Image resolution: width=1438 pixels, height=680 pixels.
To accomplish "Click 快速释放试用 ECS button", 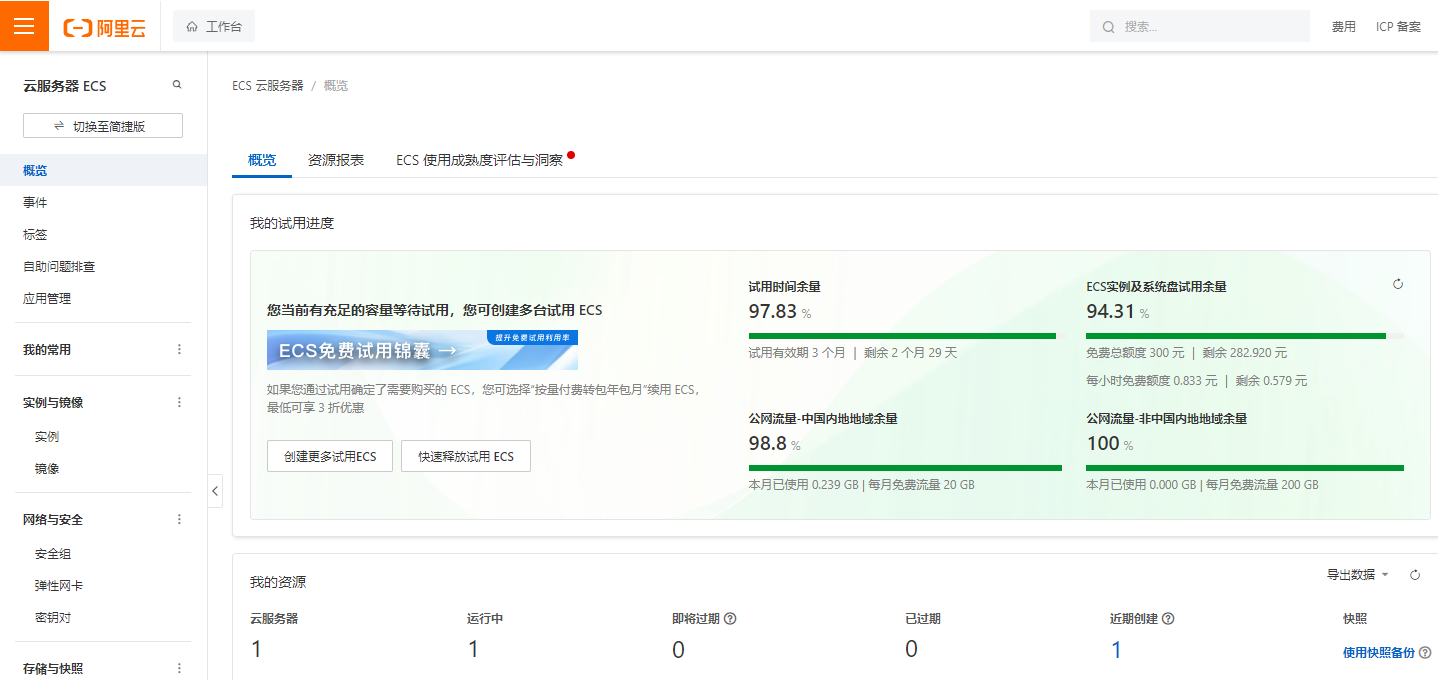I will (466, 456).
